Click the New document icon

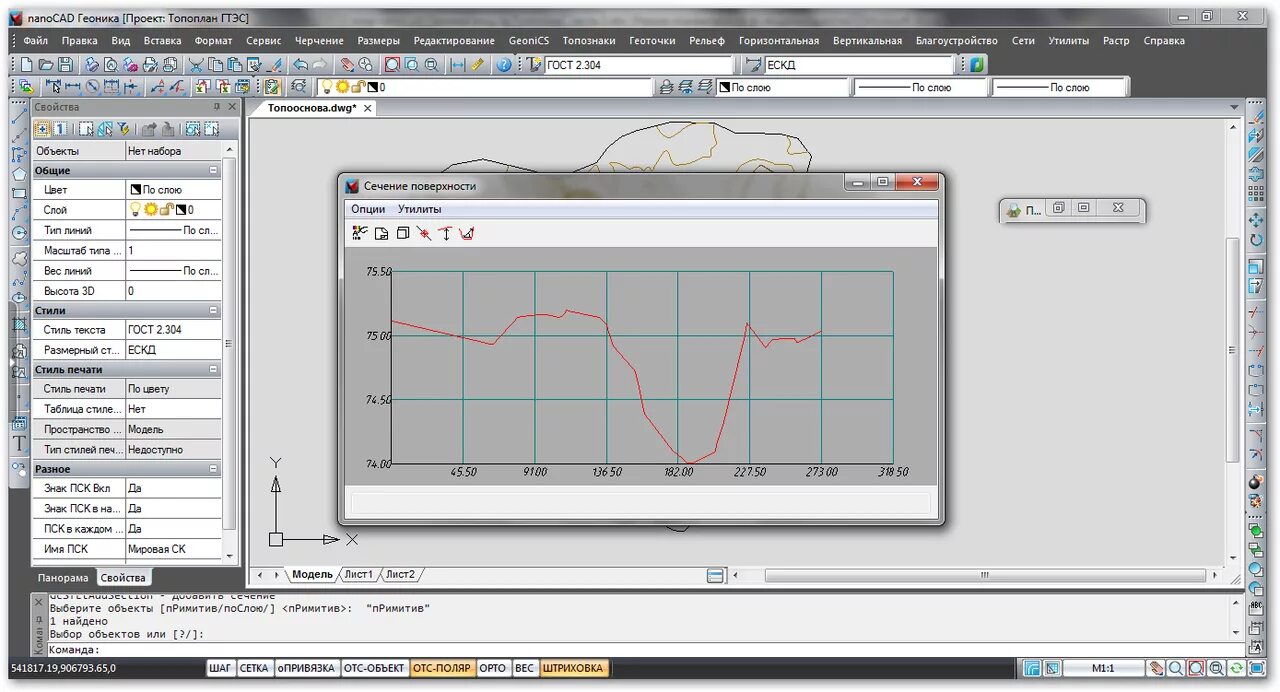coord(25,65)
